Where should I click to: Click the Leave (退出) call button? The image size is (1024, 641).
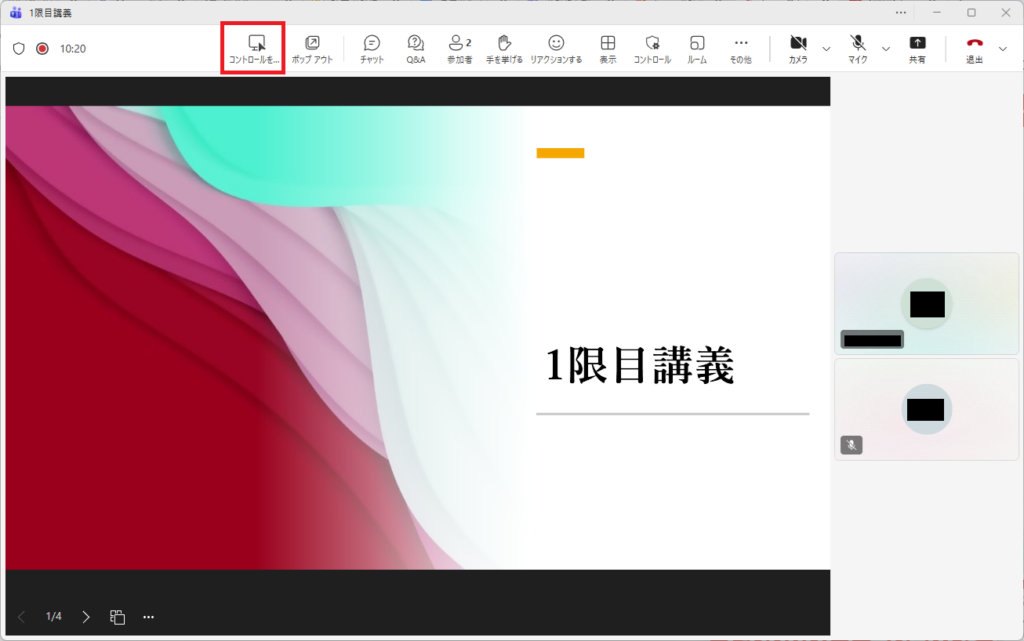[974, 48]
